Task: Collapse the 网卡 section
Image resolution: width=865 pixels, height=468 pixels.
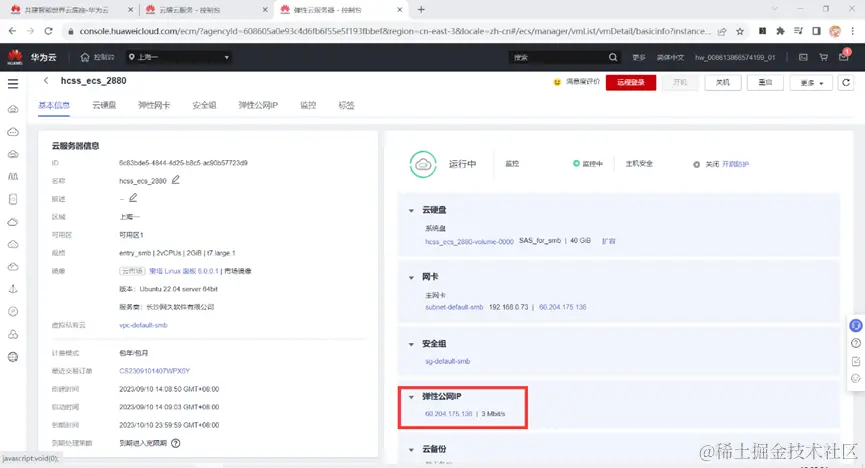Action: coord(411,277)
